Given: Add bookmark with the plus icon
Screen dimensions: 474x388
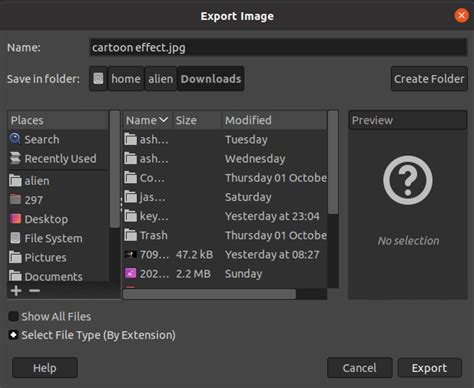Looking at the screenshot, I should click(x=16, y=291).
